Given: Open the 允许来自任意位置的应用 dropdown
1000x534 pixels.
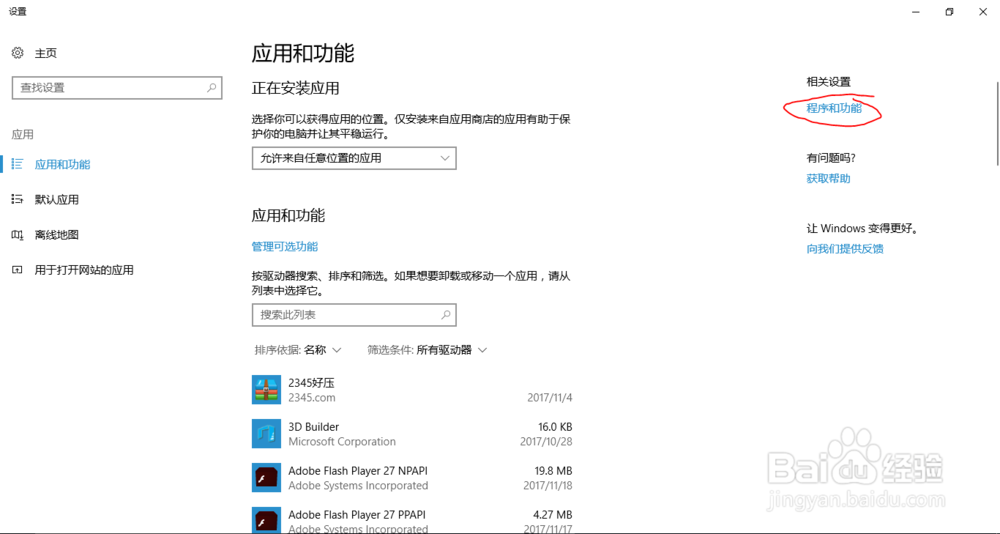Looking at the screenshot, I should [x=354, y=158].
